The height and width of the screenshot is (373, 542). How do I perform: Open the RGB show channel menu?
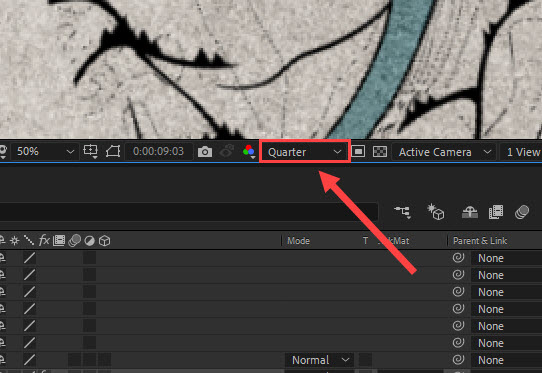tap(249, 151)
